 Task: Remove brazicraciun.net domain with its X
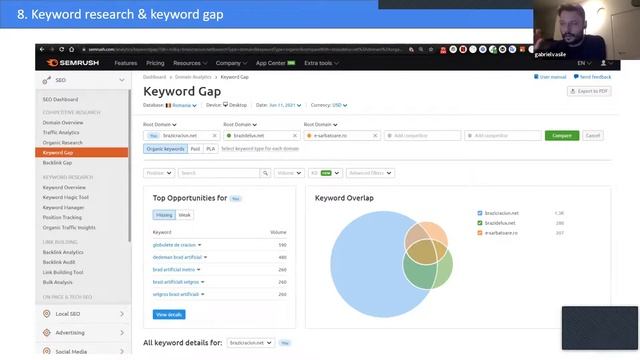point(214,136)
